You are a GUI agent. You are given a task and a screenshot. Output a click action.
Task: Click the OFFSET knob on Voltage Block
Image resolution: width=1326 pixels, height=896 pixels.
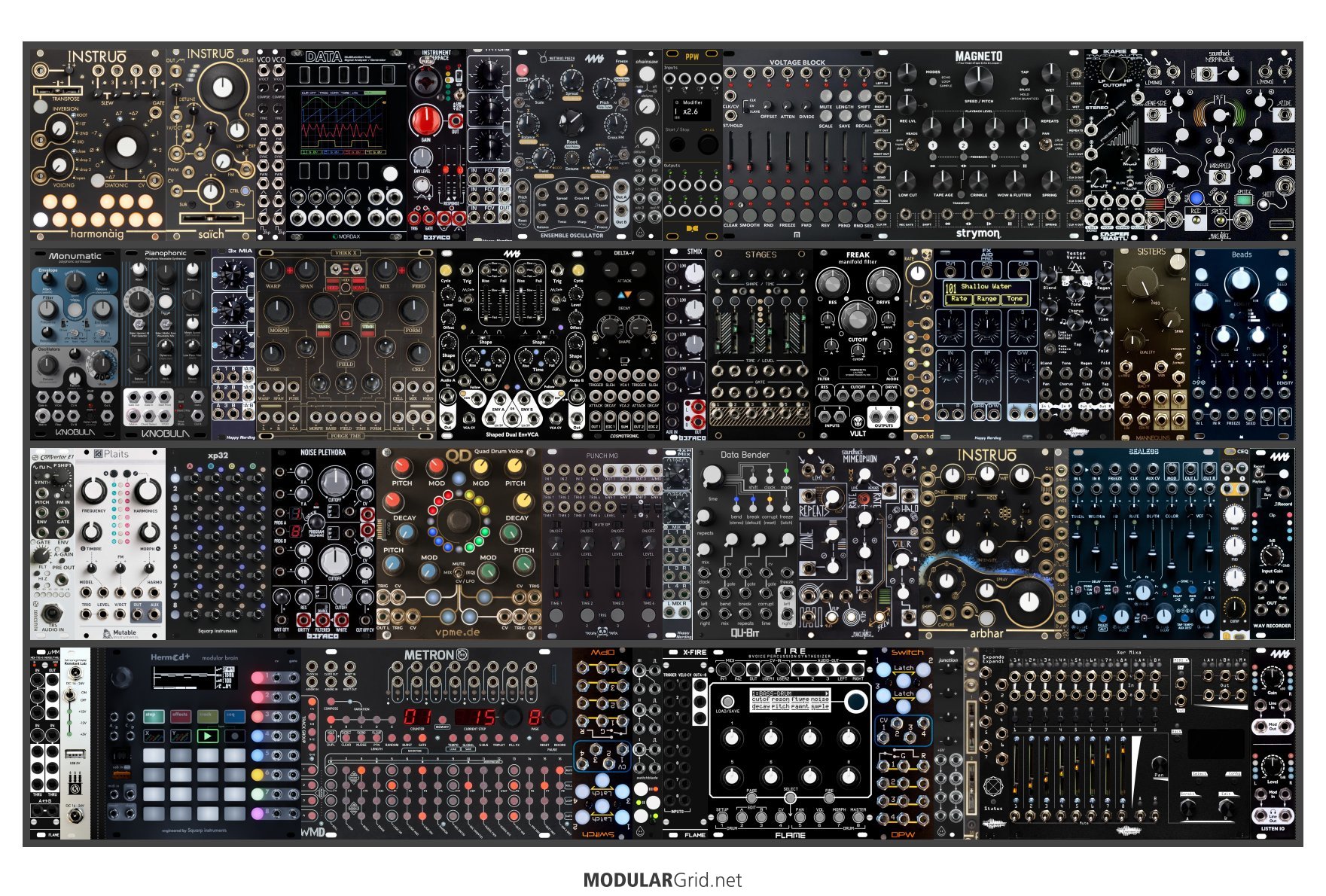pyautogui.click(x=767, y=105)
